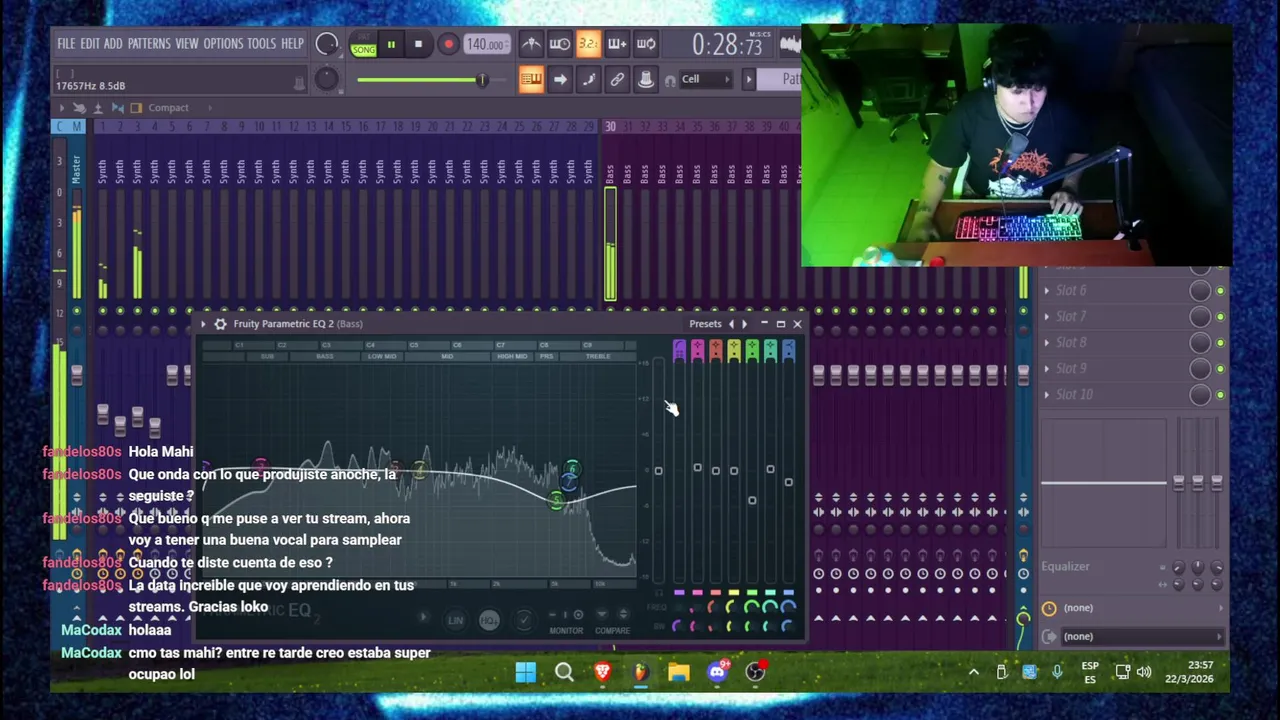This screenshot has height=720, width=1280.
Task: Adjust band 5 green level slider handle
Action: tap(752, 501)
